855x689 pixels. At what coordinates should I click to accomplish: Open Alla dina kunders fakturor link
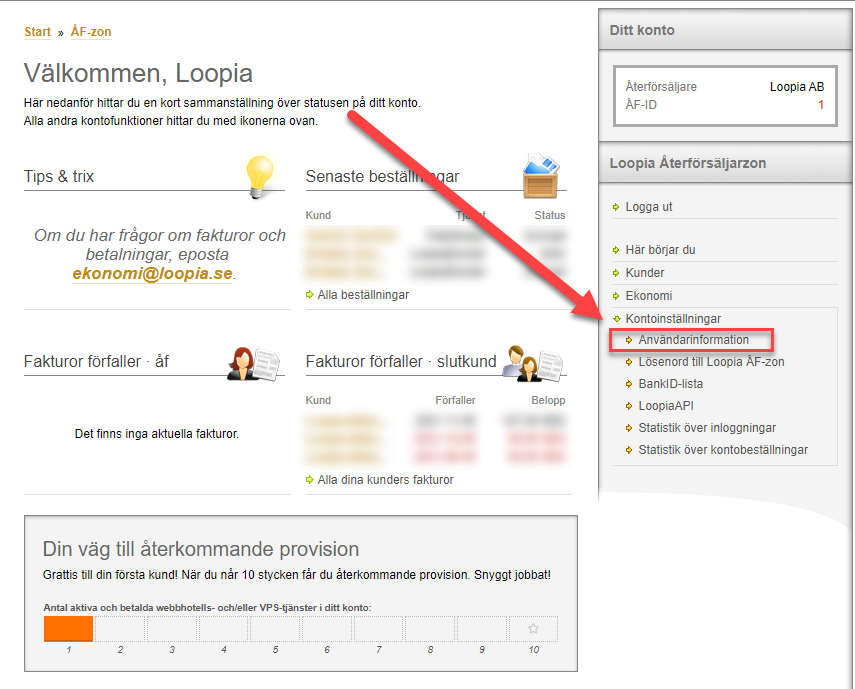(386, 480)
